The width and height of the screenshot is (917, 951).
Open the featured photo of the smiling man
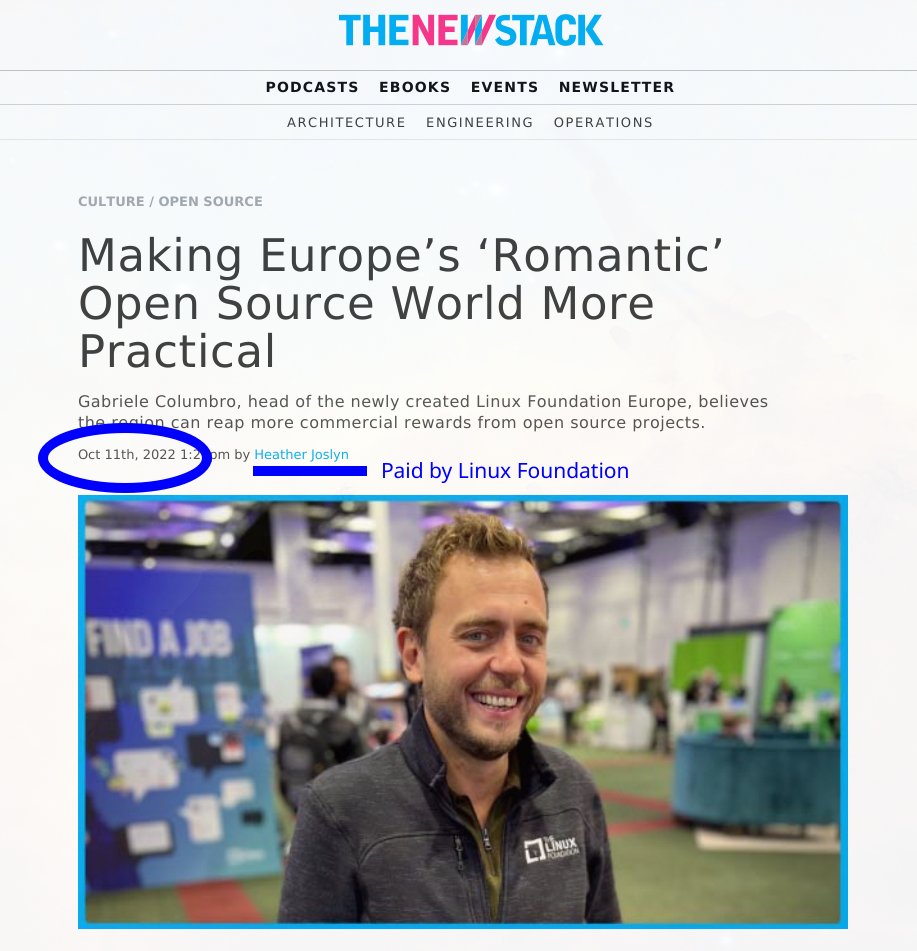[463, 712]
